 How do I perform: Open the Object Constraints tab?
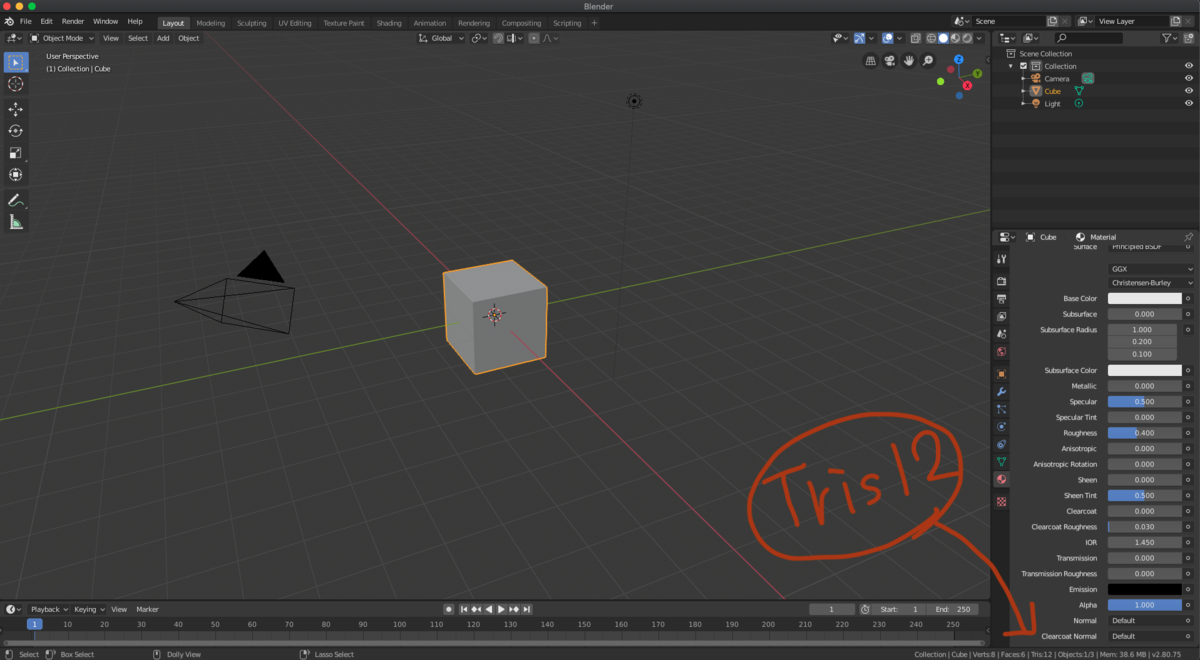[x=1001, y=444]
